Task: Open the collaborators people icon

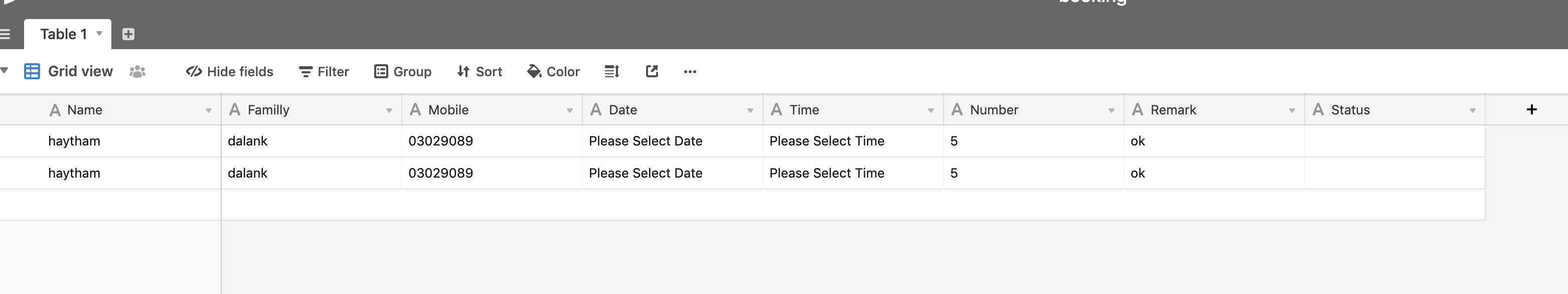Action: point(137,72)
